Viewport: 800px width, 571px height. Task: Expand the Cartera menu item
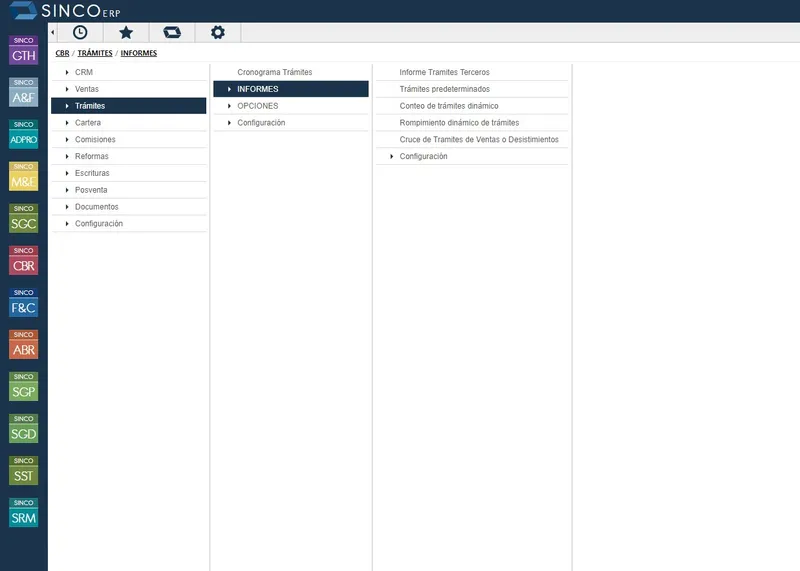pos(129,123)
